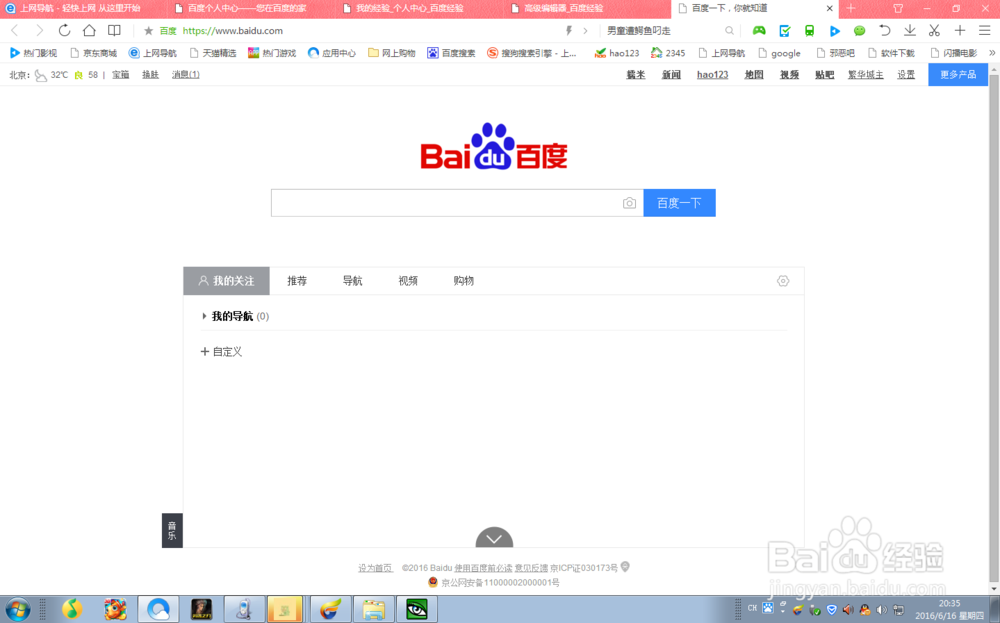Bookmark page with the star icon

point(149,31)
